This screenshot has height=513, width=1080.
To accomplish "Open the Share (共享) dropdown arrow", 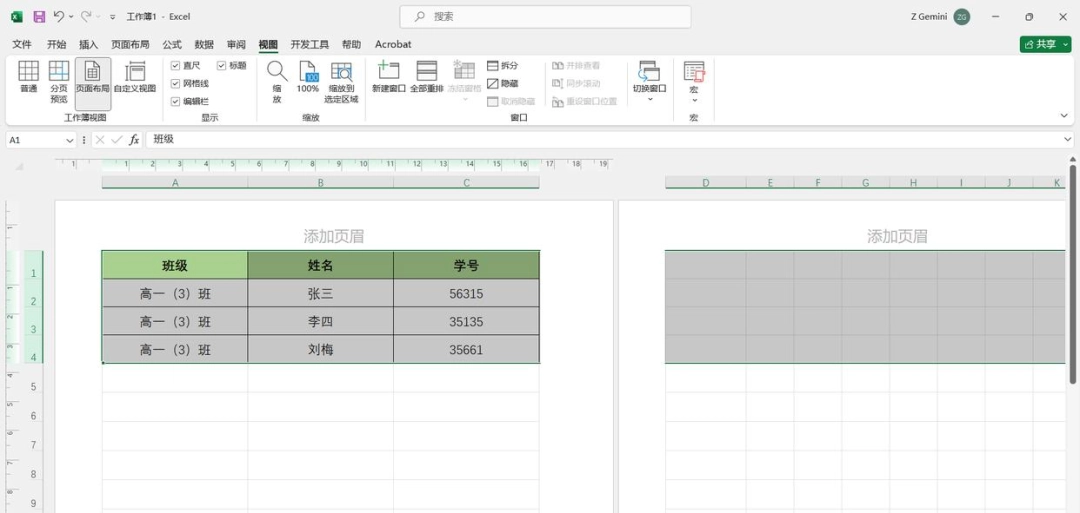I will point(1066,44).
